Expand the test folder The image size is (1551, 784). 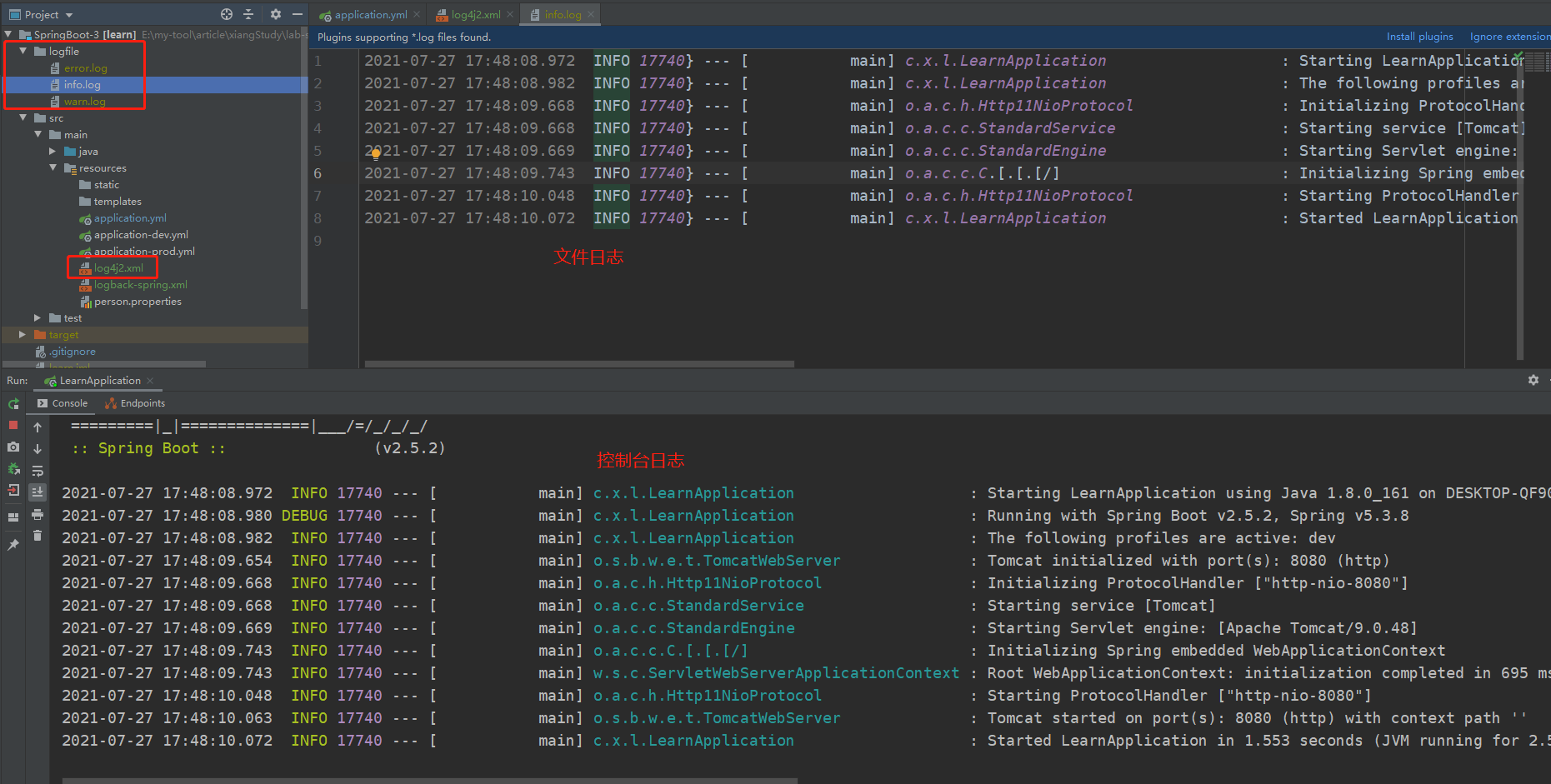38,317
